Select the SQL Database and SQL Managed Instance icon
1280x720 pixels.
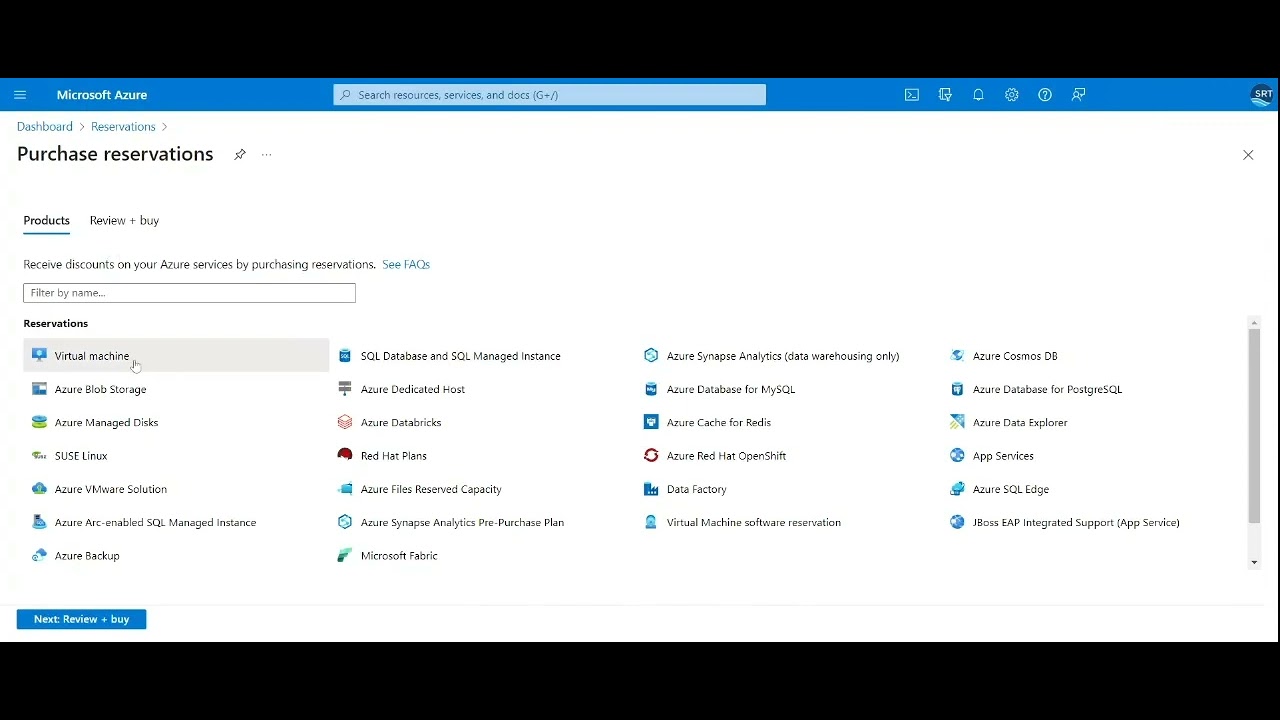345,355
